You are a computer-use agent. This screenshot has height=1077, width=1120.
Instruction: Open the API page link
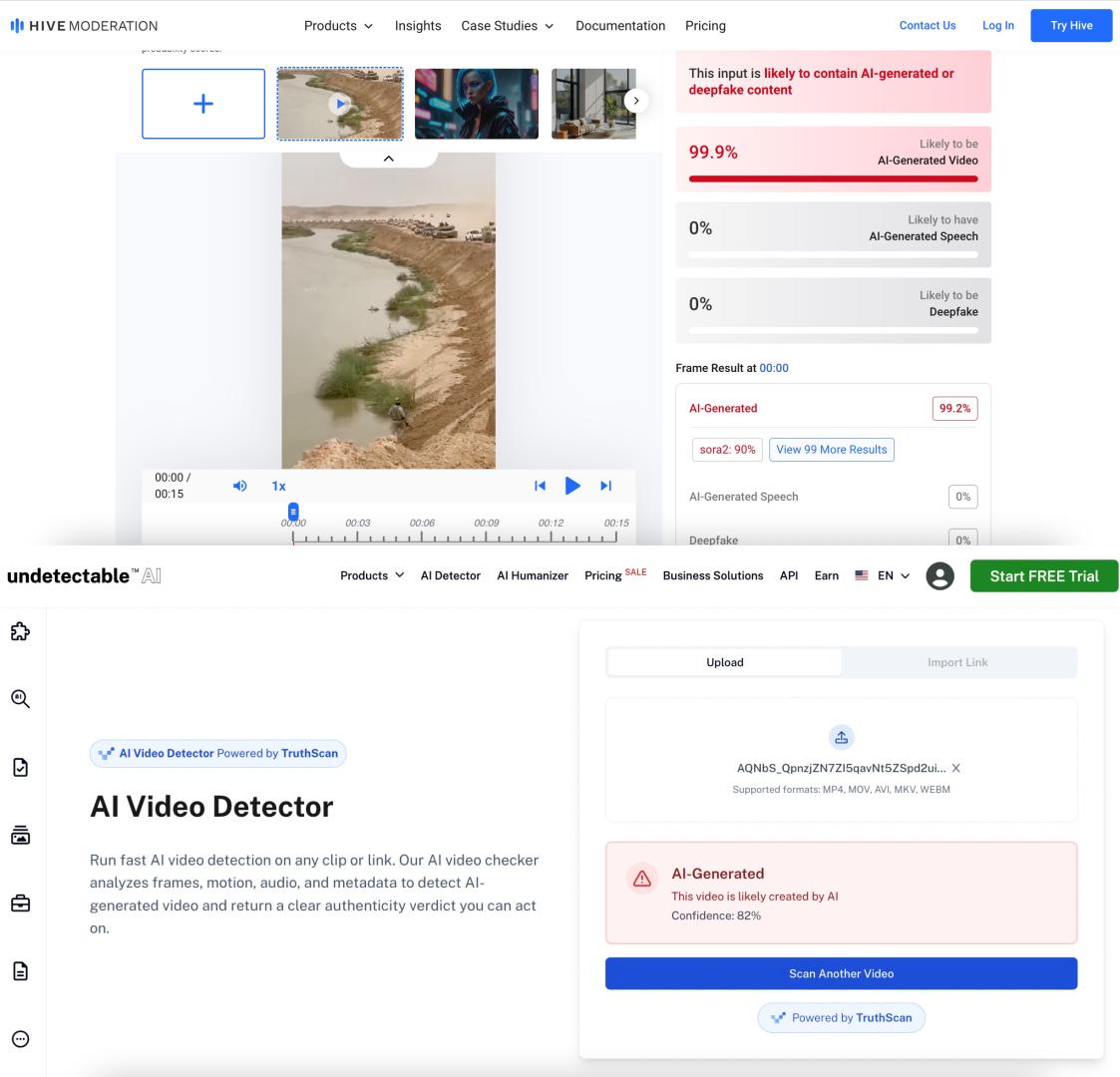[789, 575]
